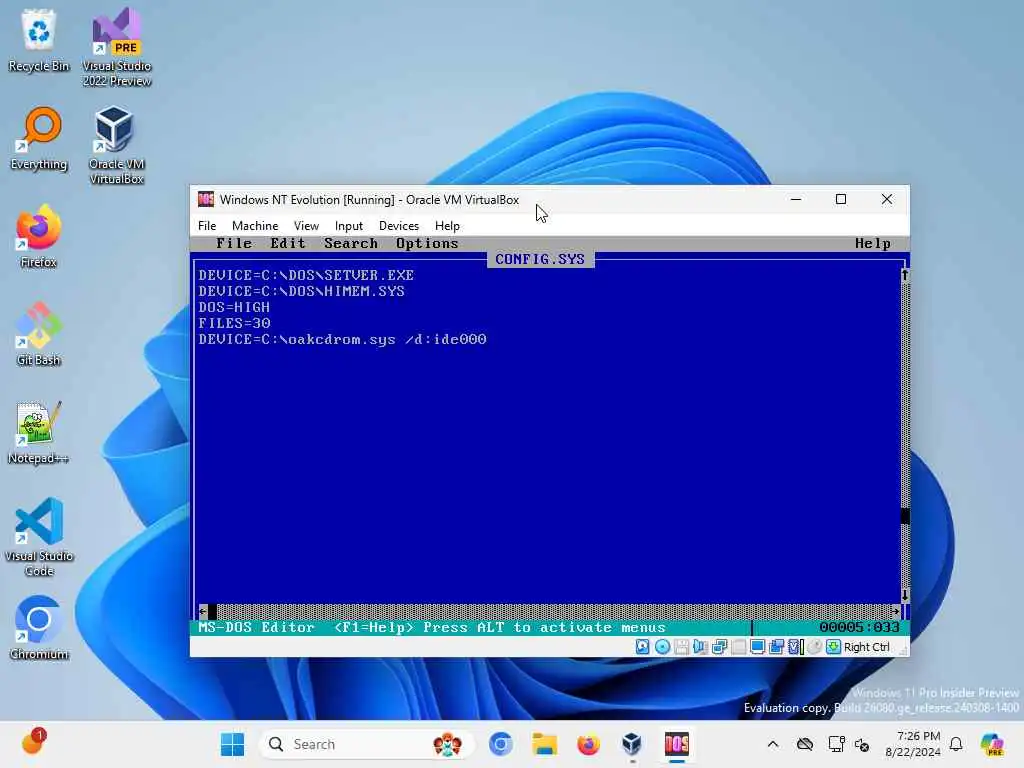Open VirtualBox Input menu
The width and height of the screenshot is (1024, 768).
coord(349,225)
